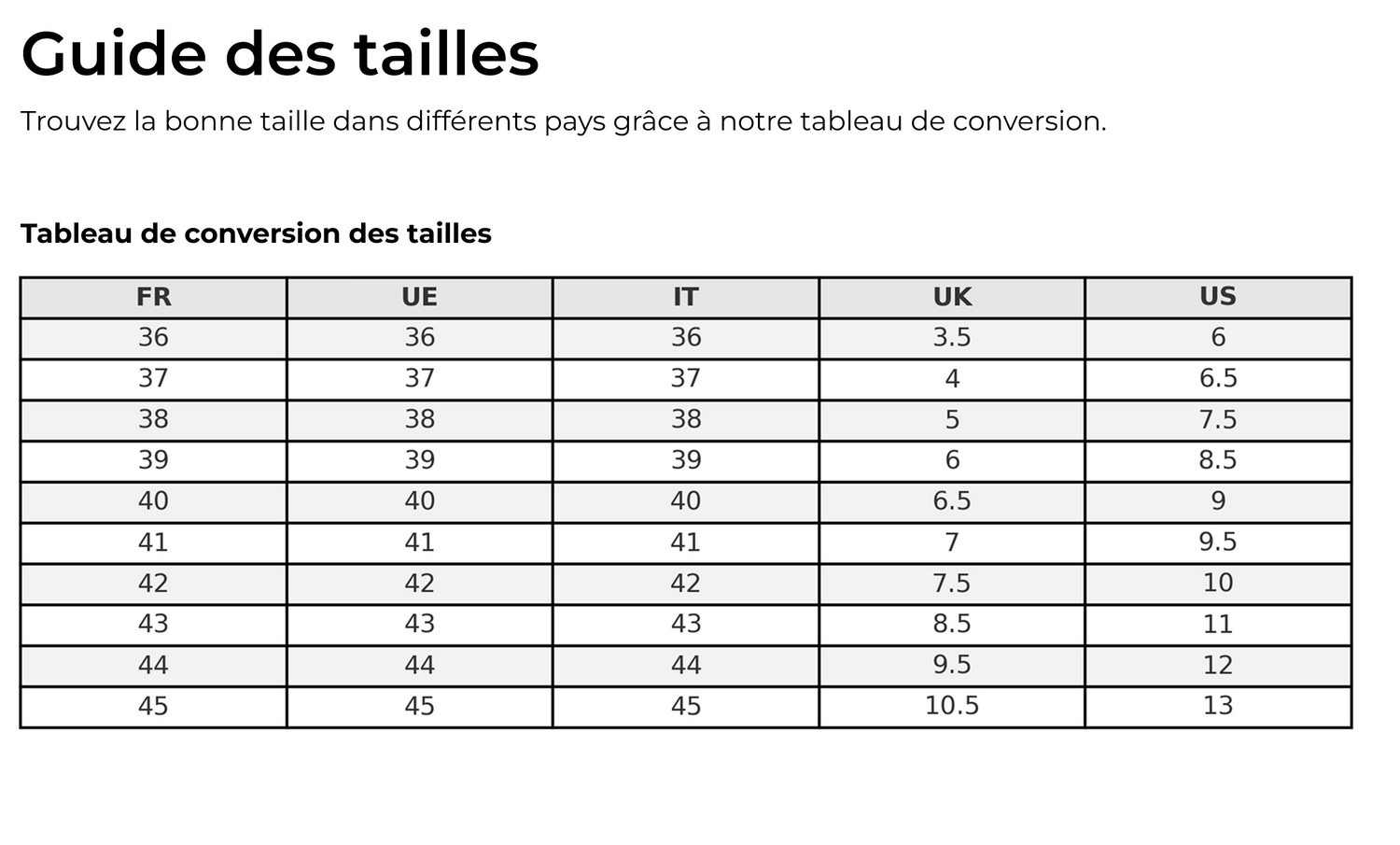Select the FR column header
Screen dimensions: 1400x845
(x=153, y=297)
